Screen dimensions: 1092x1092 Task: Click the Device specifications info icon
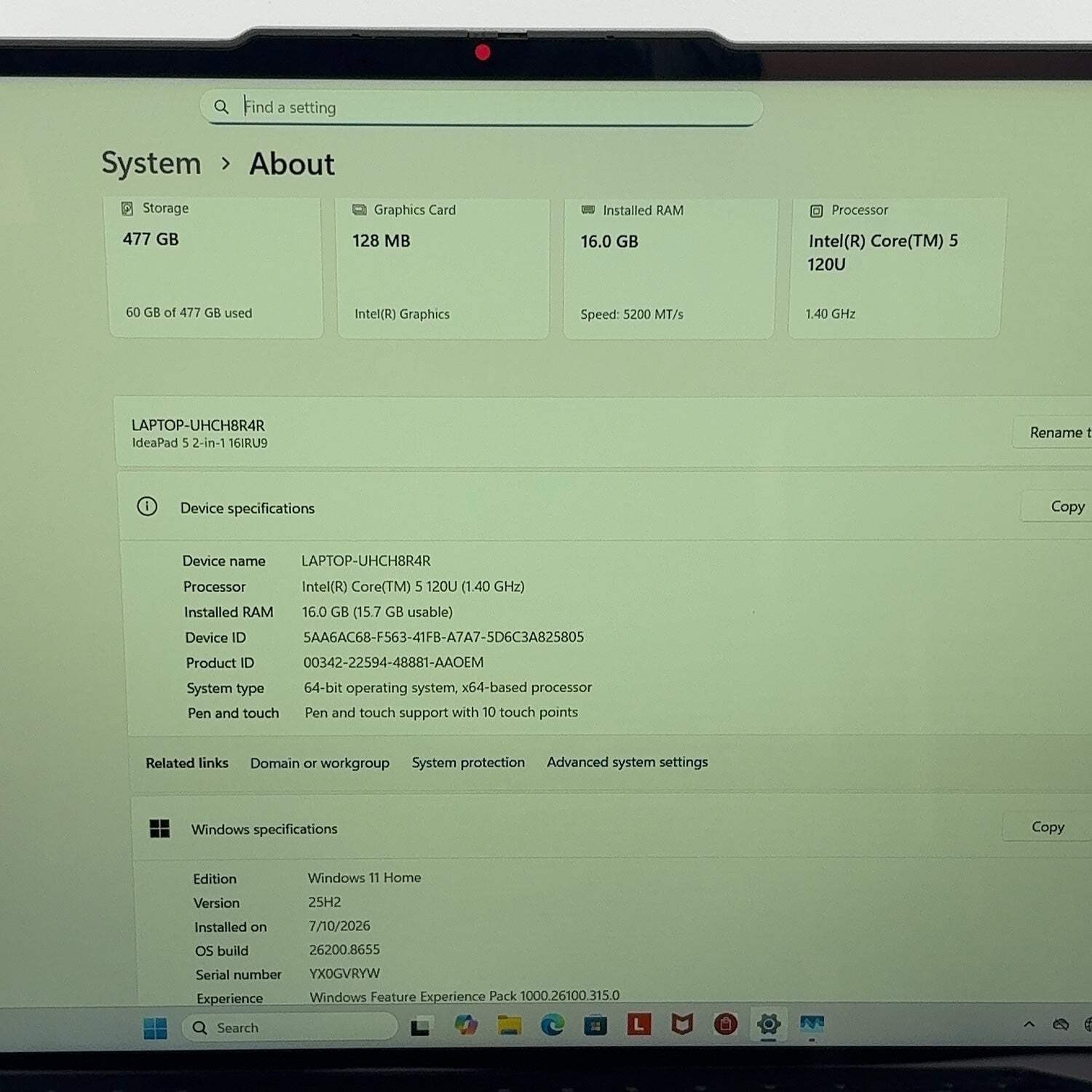pyautogui.click(x=147, y=506)
